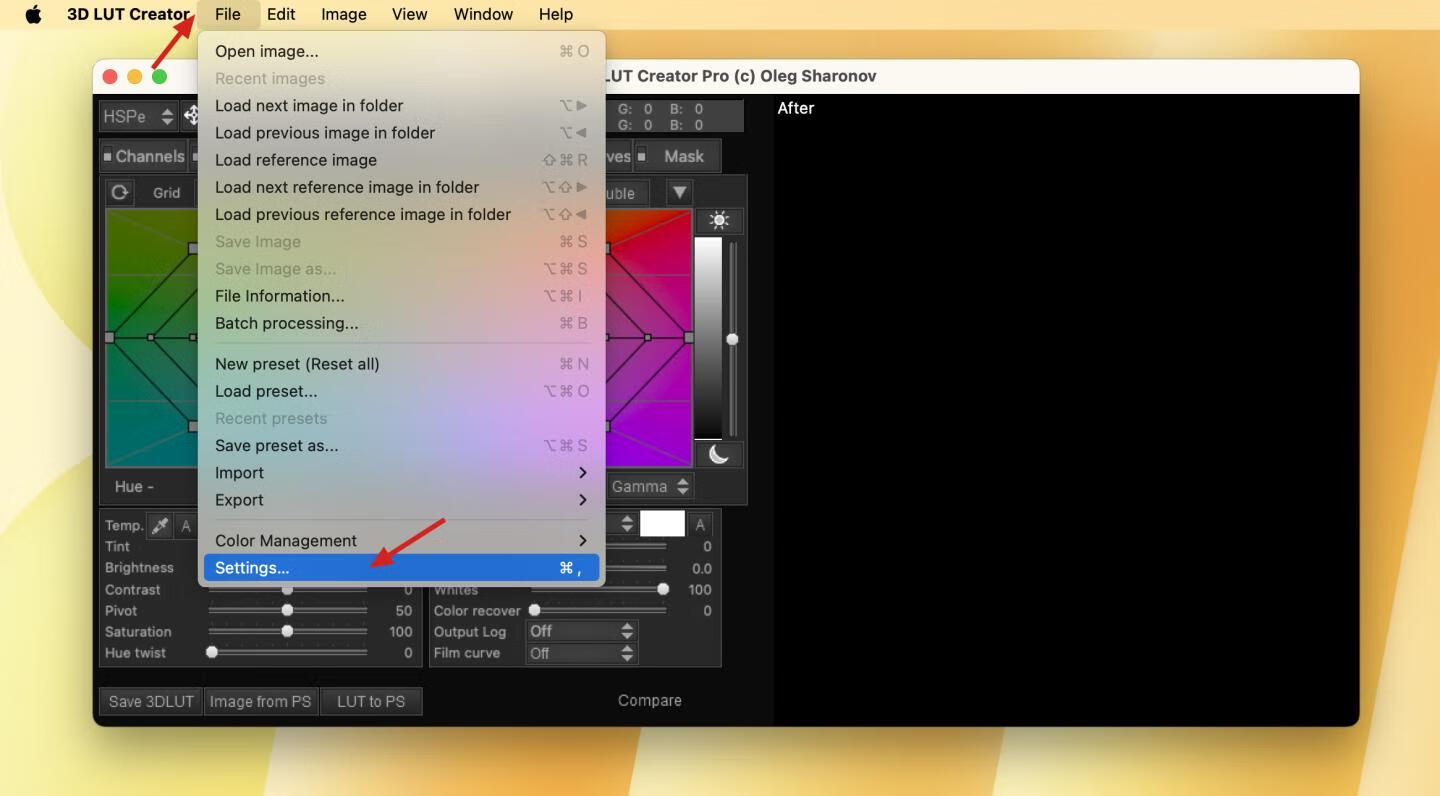Click the Hue twist slider handle

[212, 652]
